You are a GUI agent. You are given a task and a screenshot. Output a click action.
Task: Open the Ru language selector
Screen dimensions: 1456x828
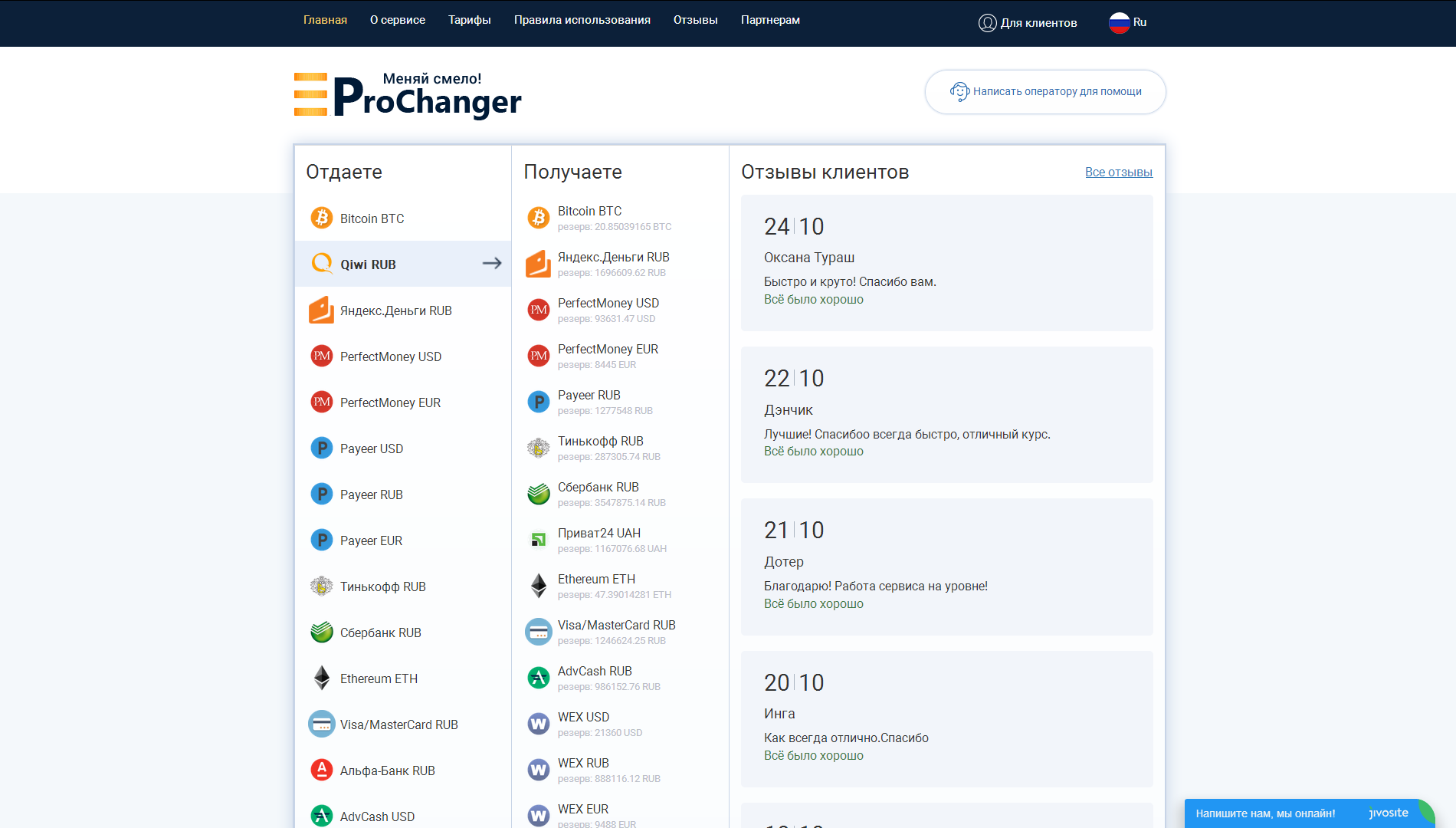pos(1128,22)
